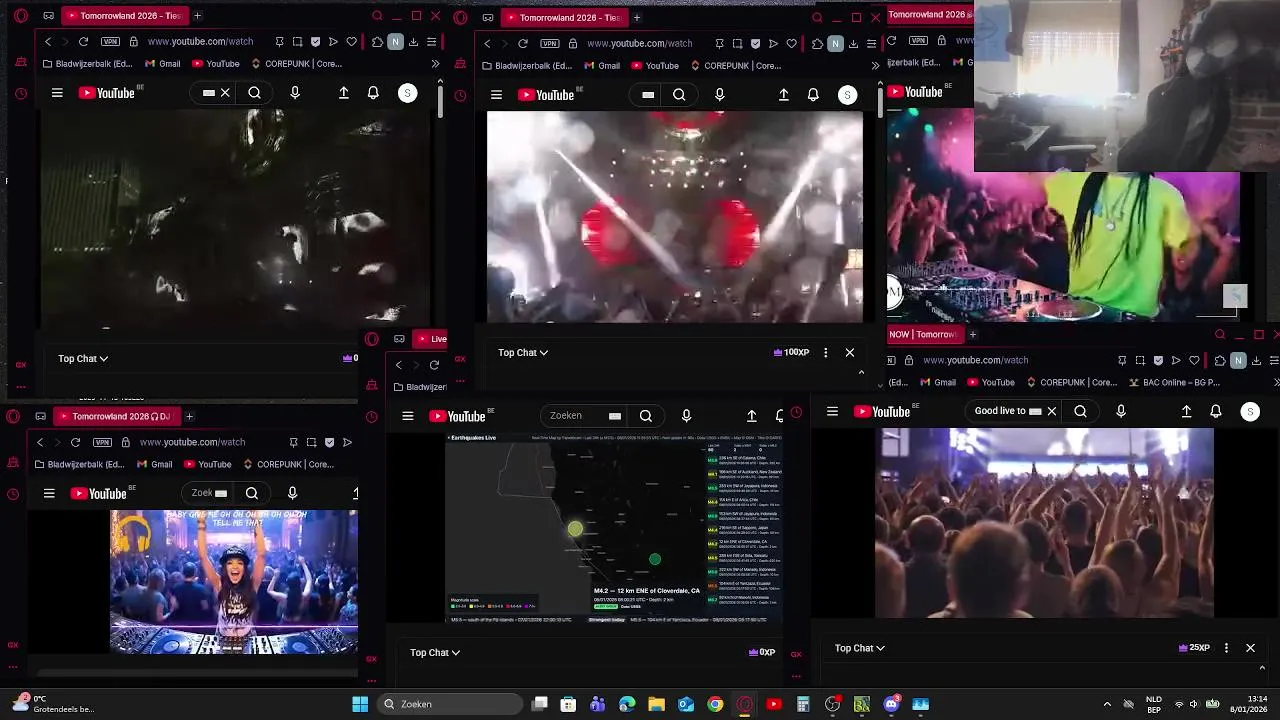Open Windows Start menu

pos(360,704)
